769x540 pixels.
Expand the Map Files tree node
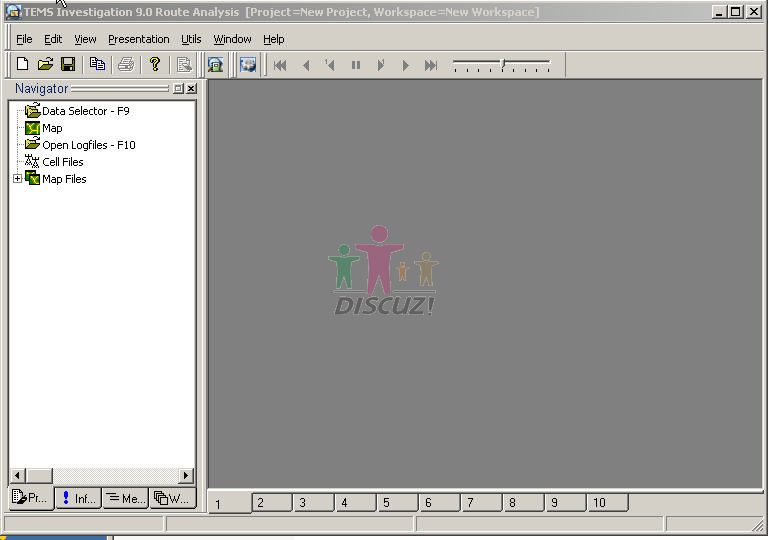click(x=17, y=179)
